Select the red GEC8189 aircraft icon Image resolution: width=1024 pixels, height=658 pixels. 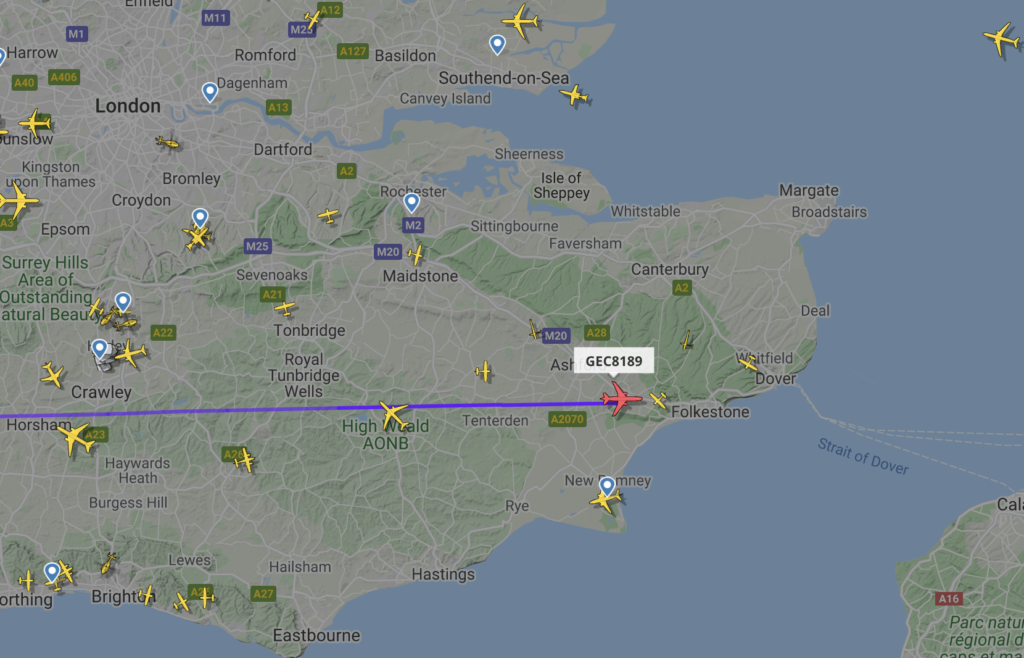pos(621,398)
